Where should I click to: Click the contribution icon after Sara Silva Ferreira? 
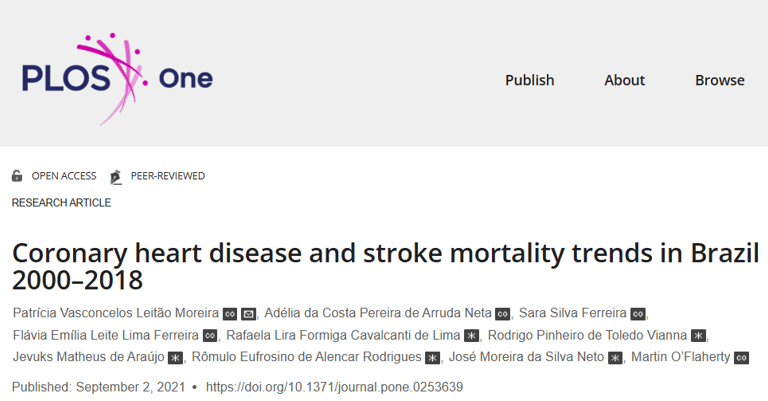(x=637, y=313)
